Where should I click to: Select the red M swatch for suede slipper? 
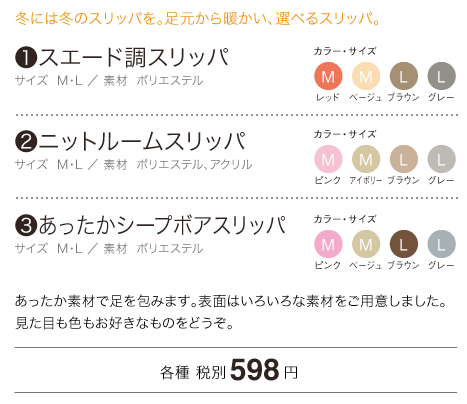point(328,76)
